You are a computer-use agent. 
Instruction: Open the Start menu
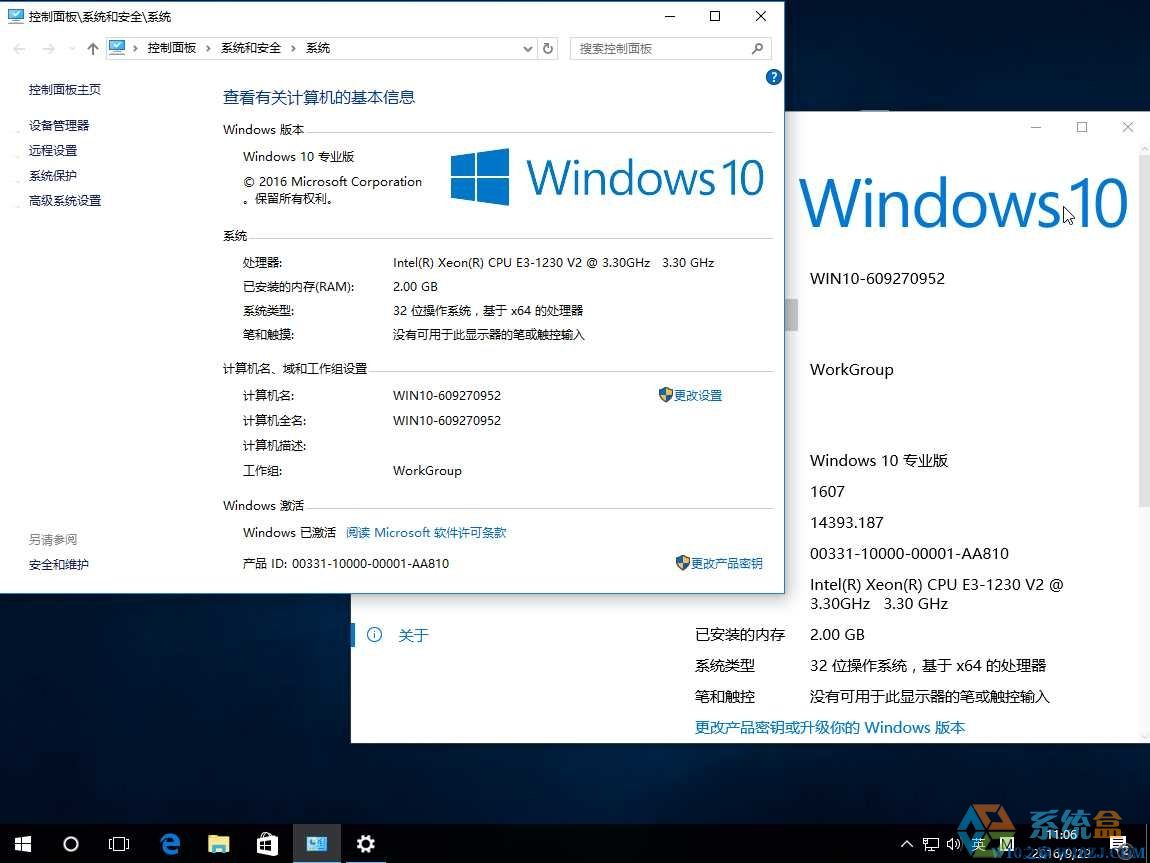(x=21, y=843)
